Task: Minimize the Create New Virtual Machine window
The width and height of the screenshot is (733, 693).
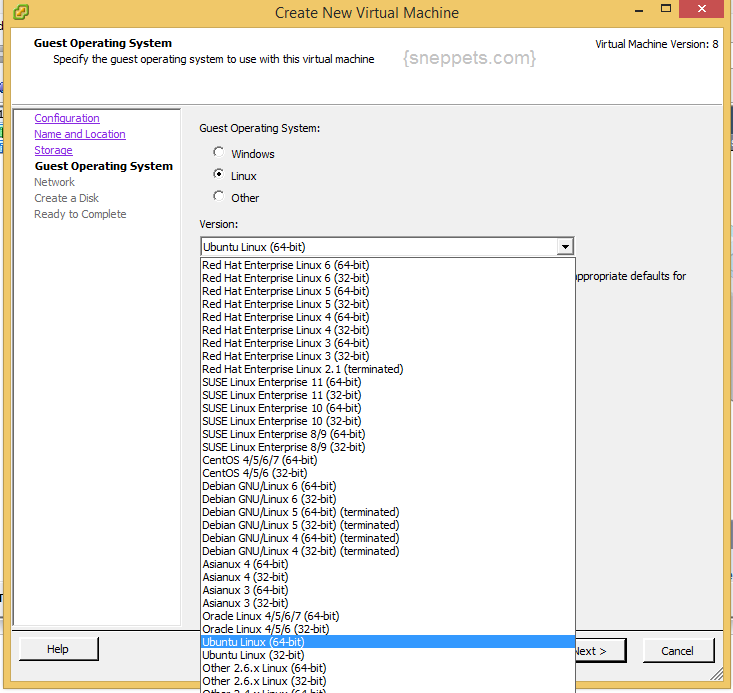Action: point(639,9)
